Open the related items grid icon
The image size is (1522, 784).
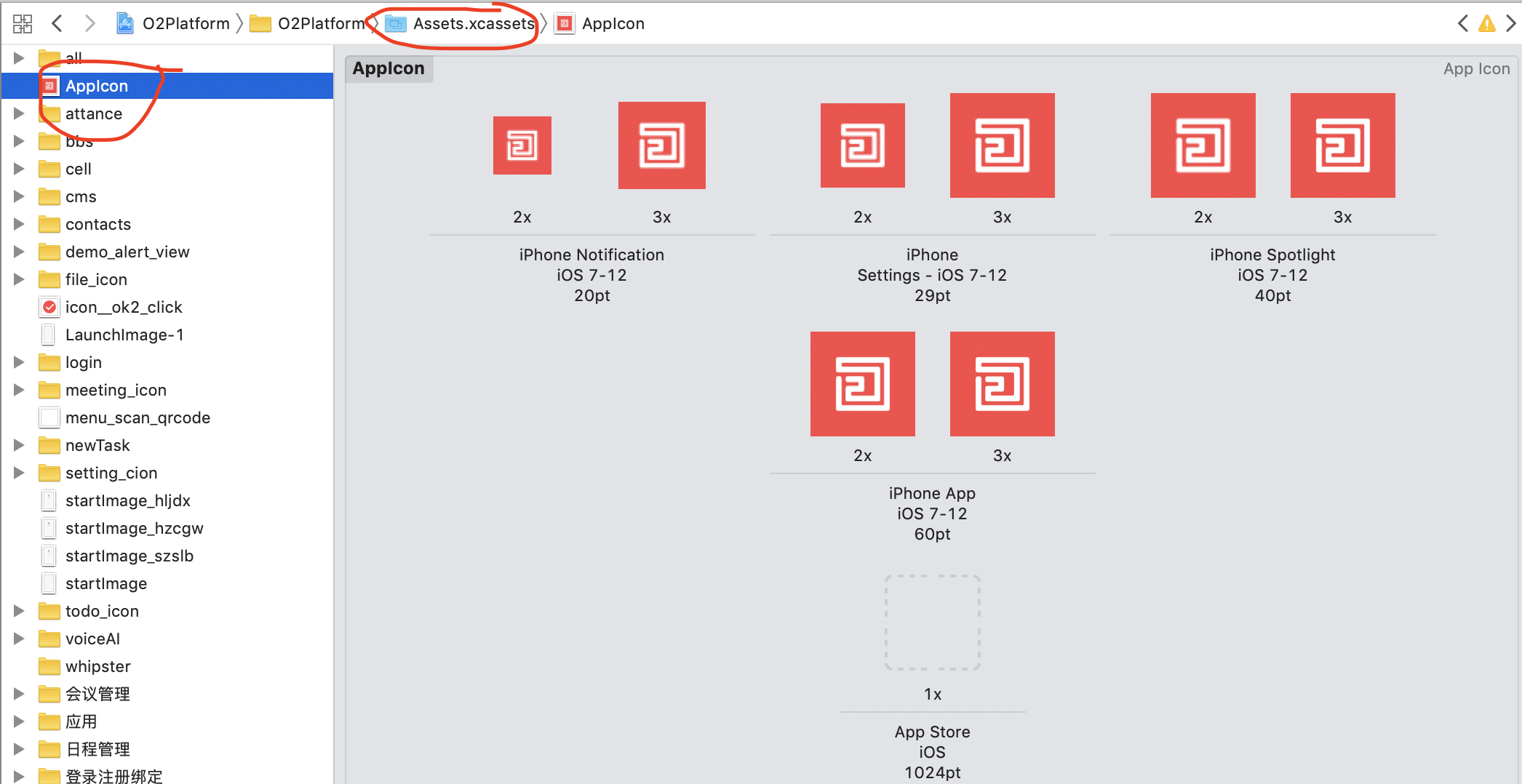click(x=23, y=24)
